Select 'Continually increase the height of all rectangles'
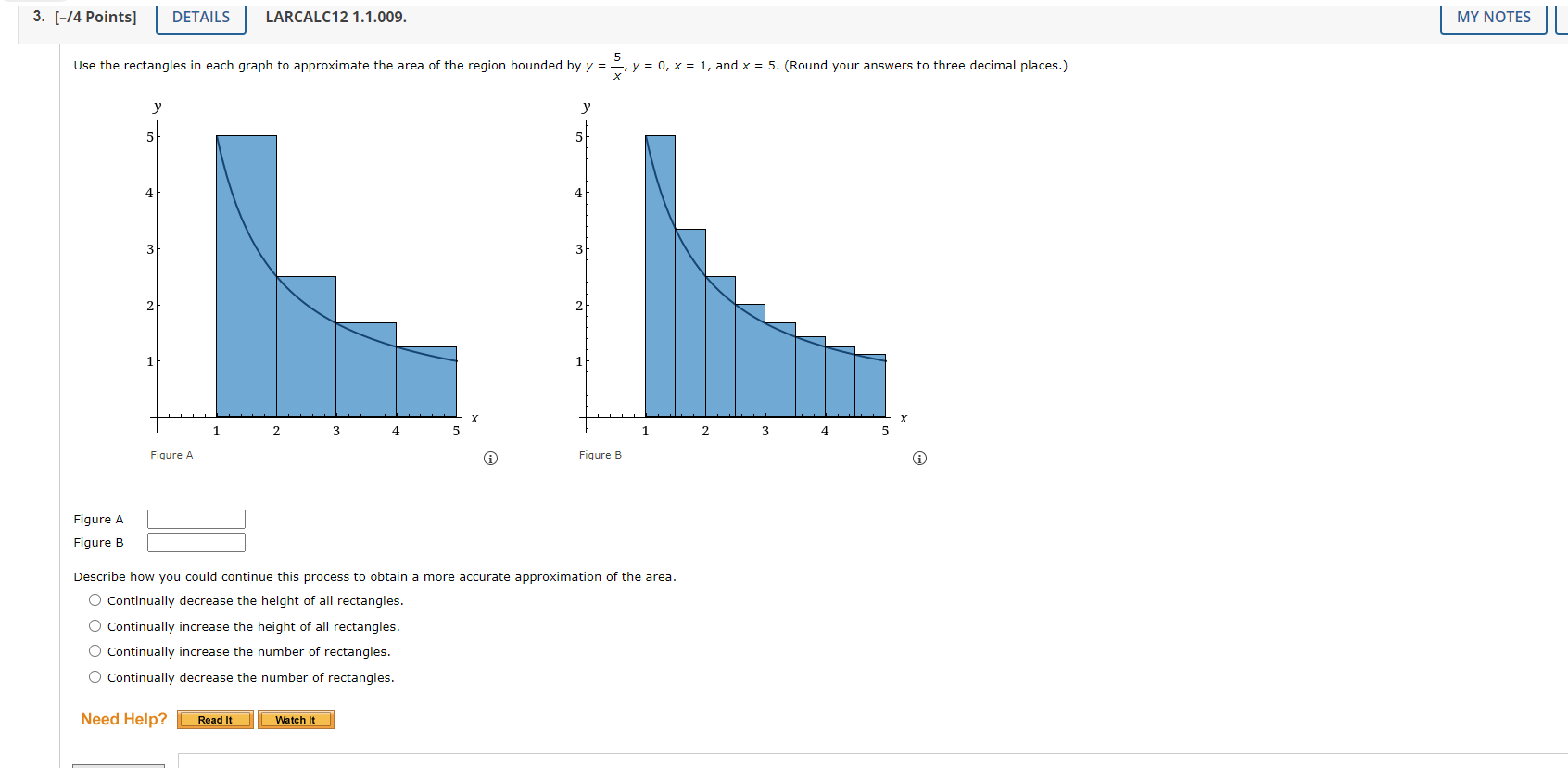 (x=95, y=625)
